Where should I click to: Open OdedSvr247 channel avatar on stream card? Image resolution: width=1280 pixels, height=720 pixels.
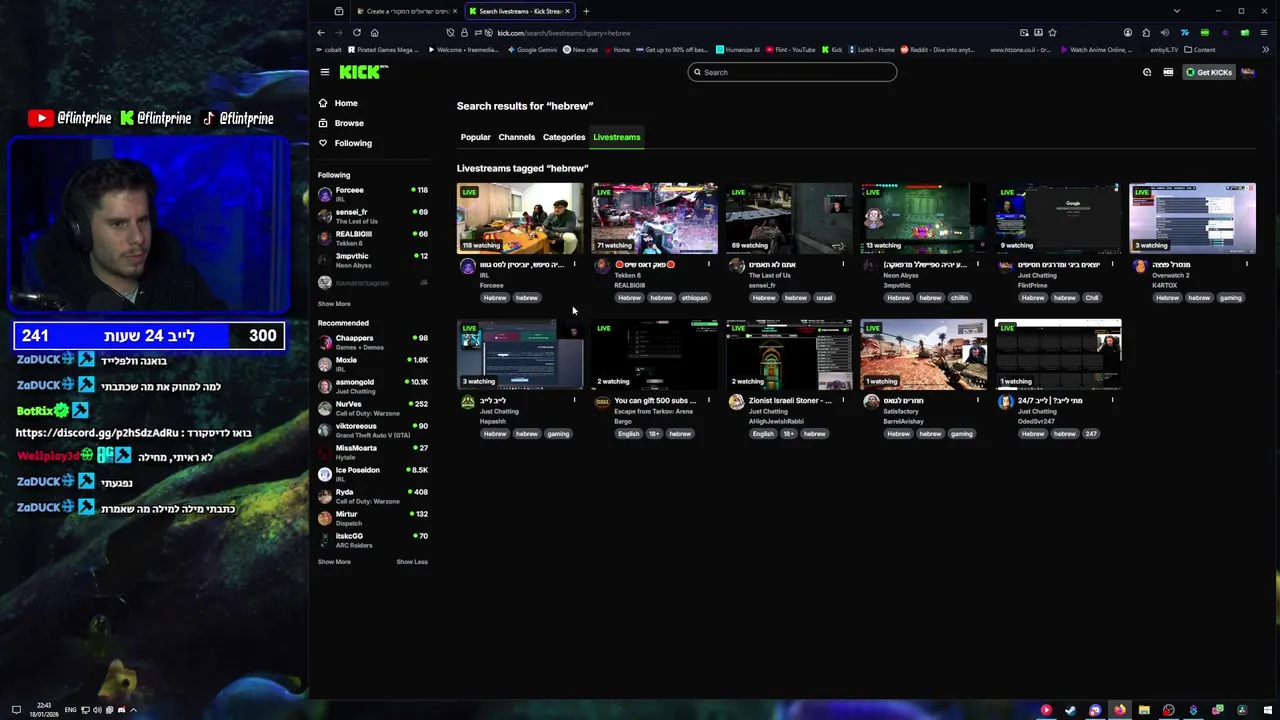[1005, 402]
